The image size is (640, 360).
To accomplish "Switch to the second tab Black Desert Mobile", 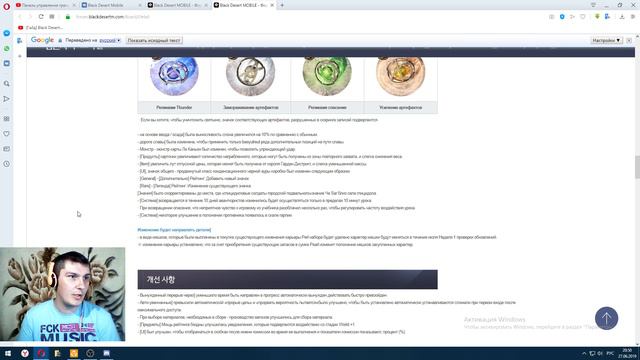I will coord(111,5).
